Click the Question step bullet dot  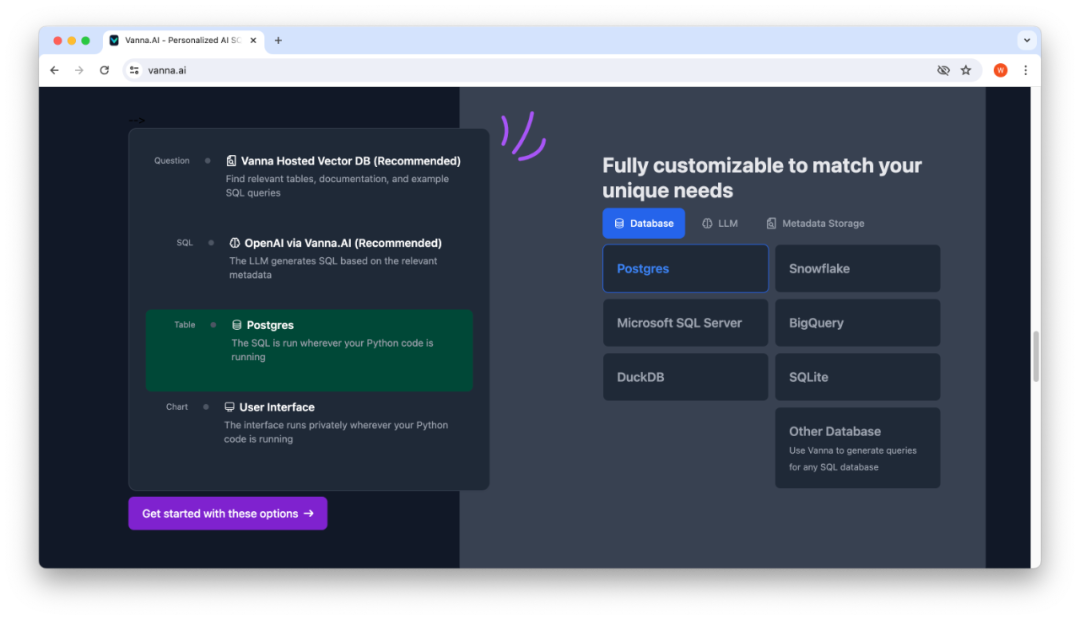tap(207, 161)
